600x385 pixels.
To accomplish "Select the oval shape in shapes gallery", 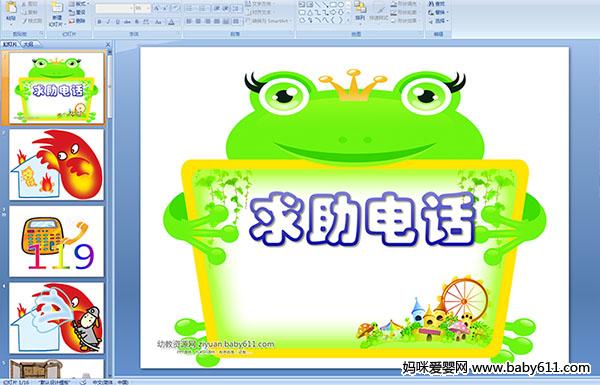I will [341, 5].
